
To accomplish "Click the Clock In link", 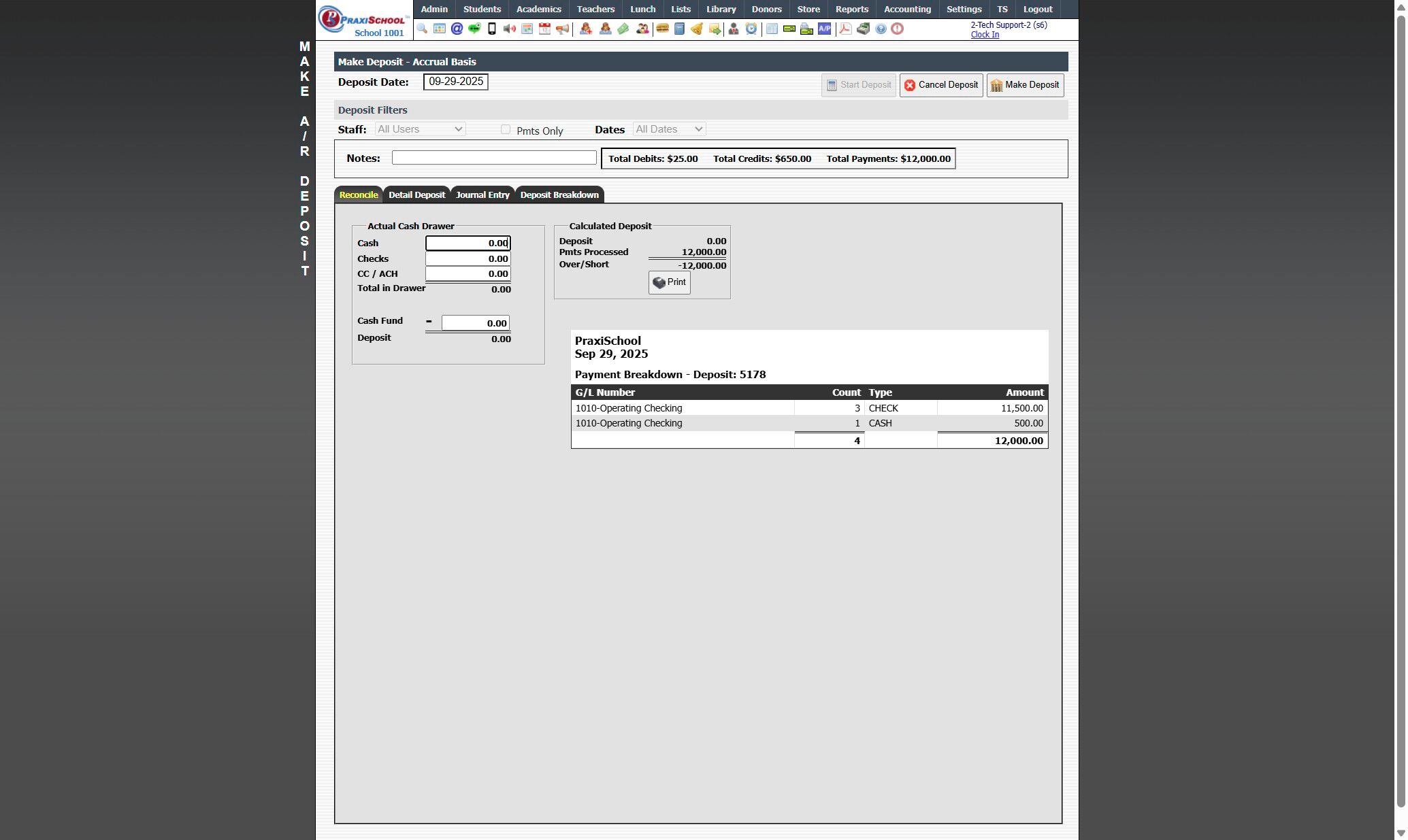I will (x=984, y=35).
